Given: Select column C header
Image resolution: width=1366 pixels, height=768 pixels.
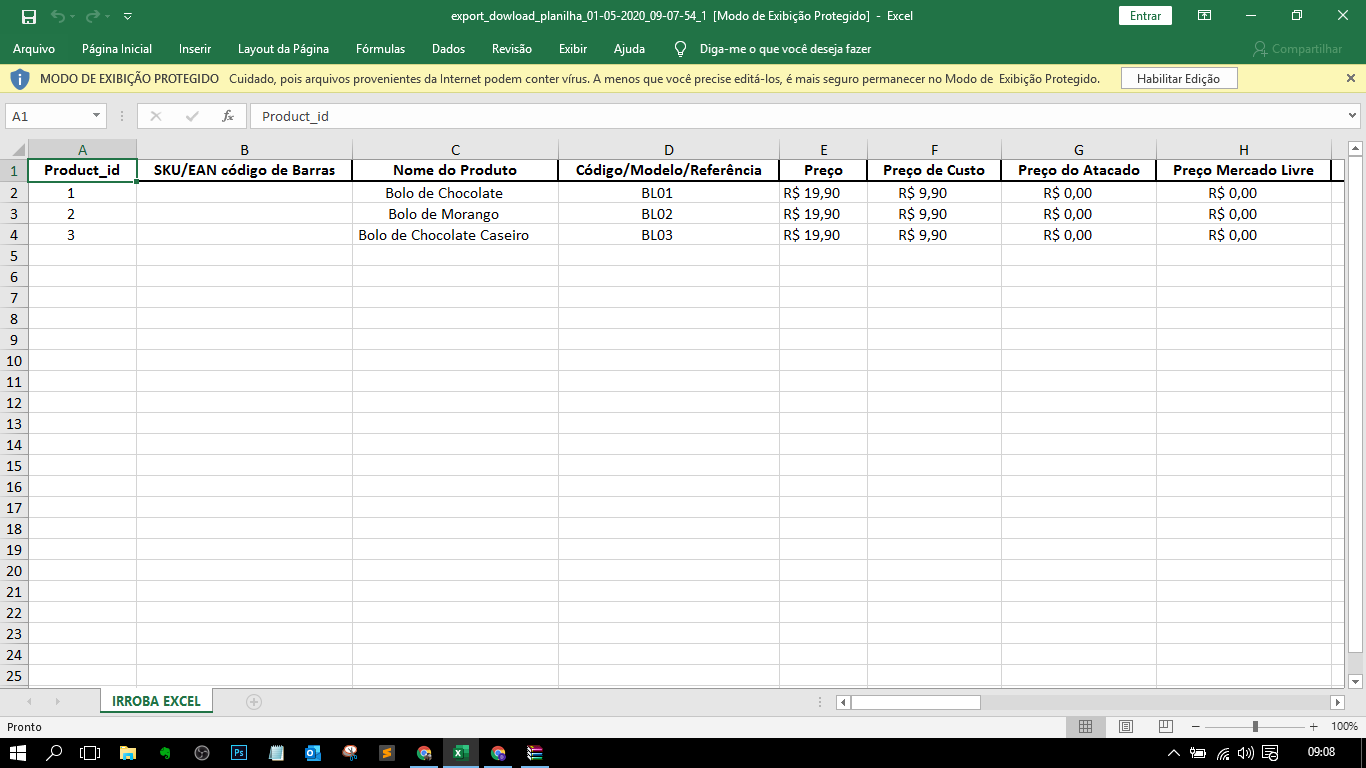Looking at the screenshot, I should point(455,150).
